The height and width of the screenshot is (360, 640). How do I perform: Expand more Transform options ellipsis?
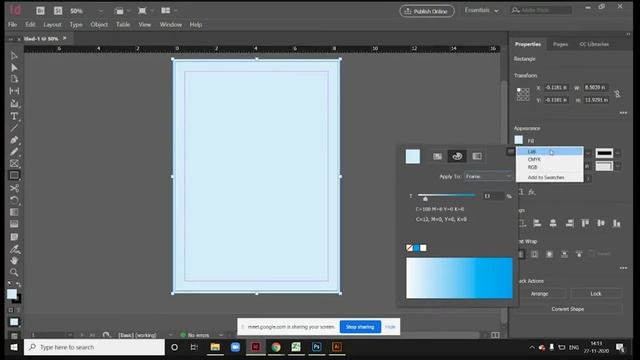(x=623, y=113)
